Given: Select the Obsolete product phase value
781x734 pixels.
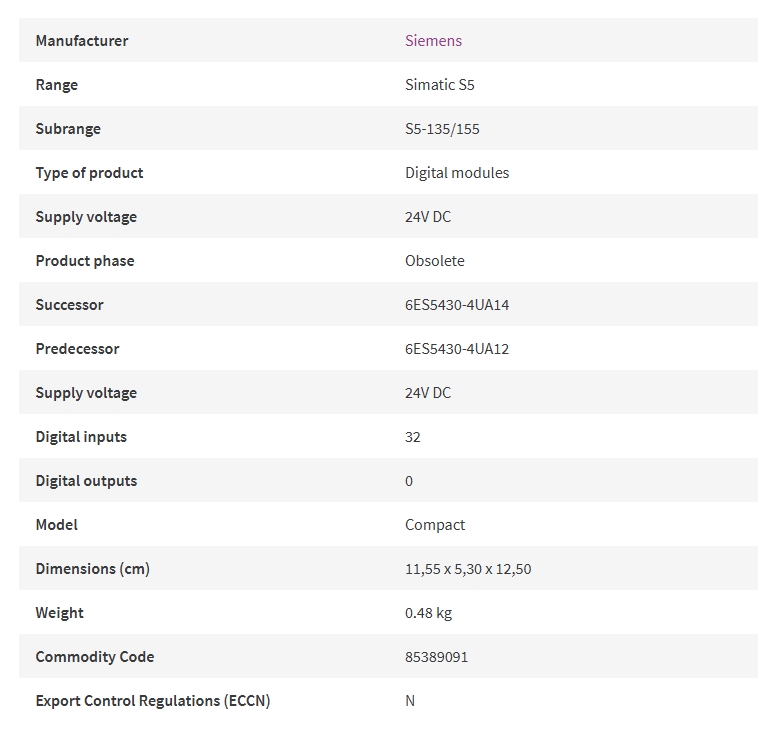Looking at the screenshot, I should (434, 260).
